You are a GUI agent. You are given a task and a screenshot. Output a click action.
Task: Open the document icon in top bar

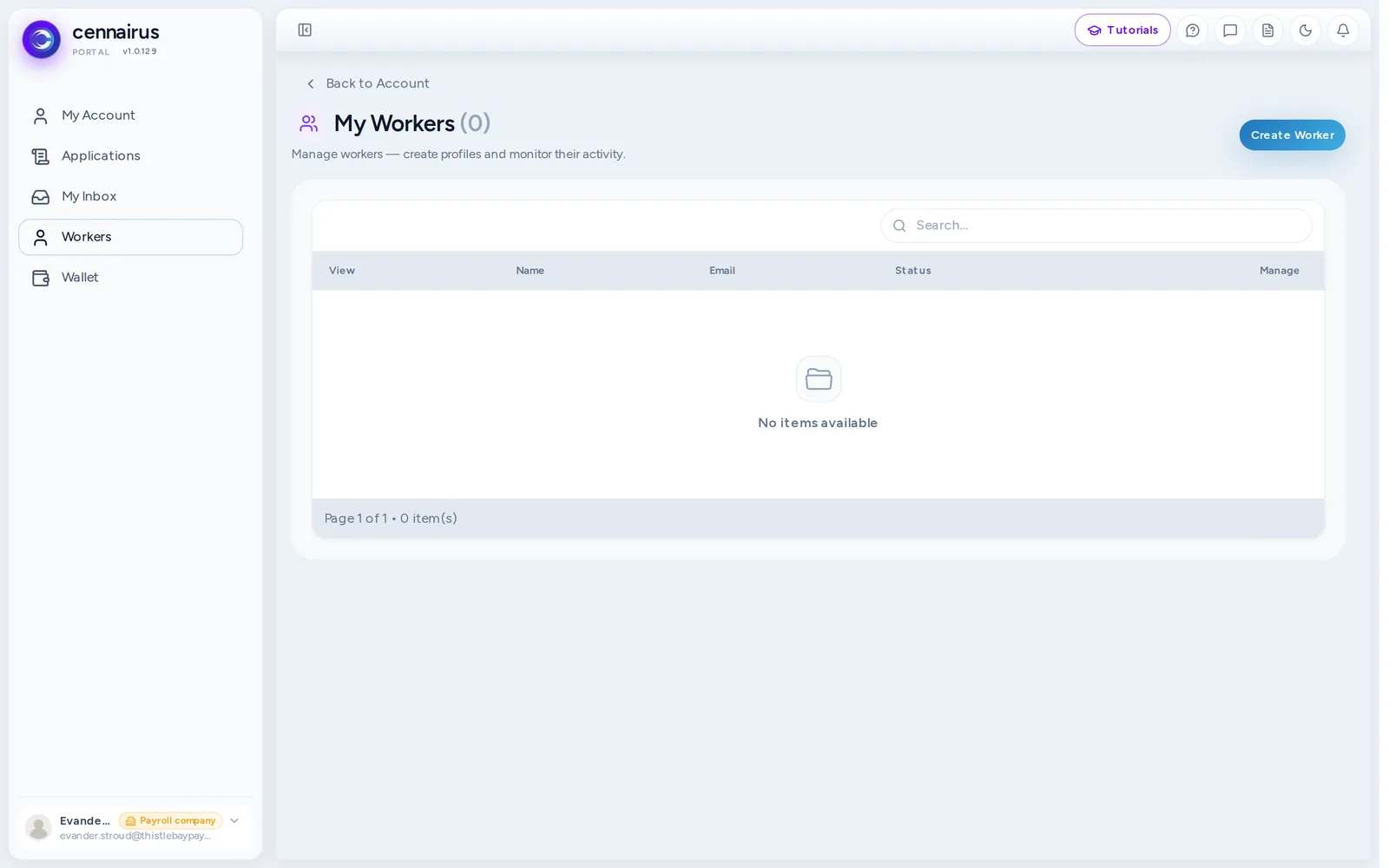pyautogui.click(x=1267, y=30)
